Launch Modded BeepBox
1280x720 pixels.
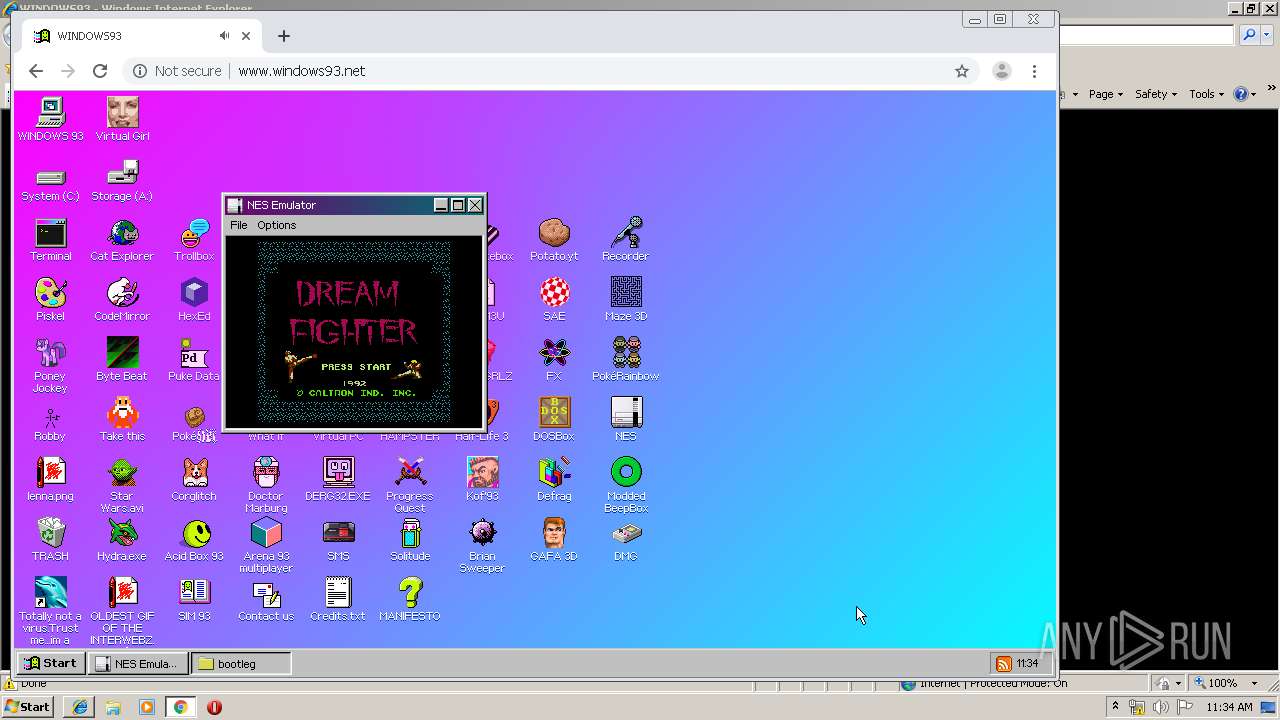pyautogui.click(x=626, y=485)
